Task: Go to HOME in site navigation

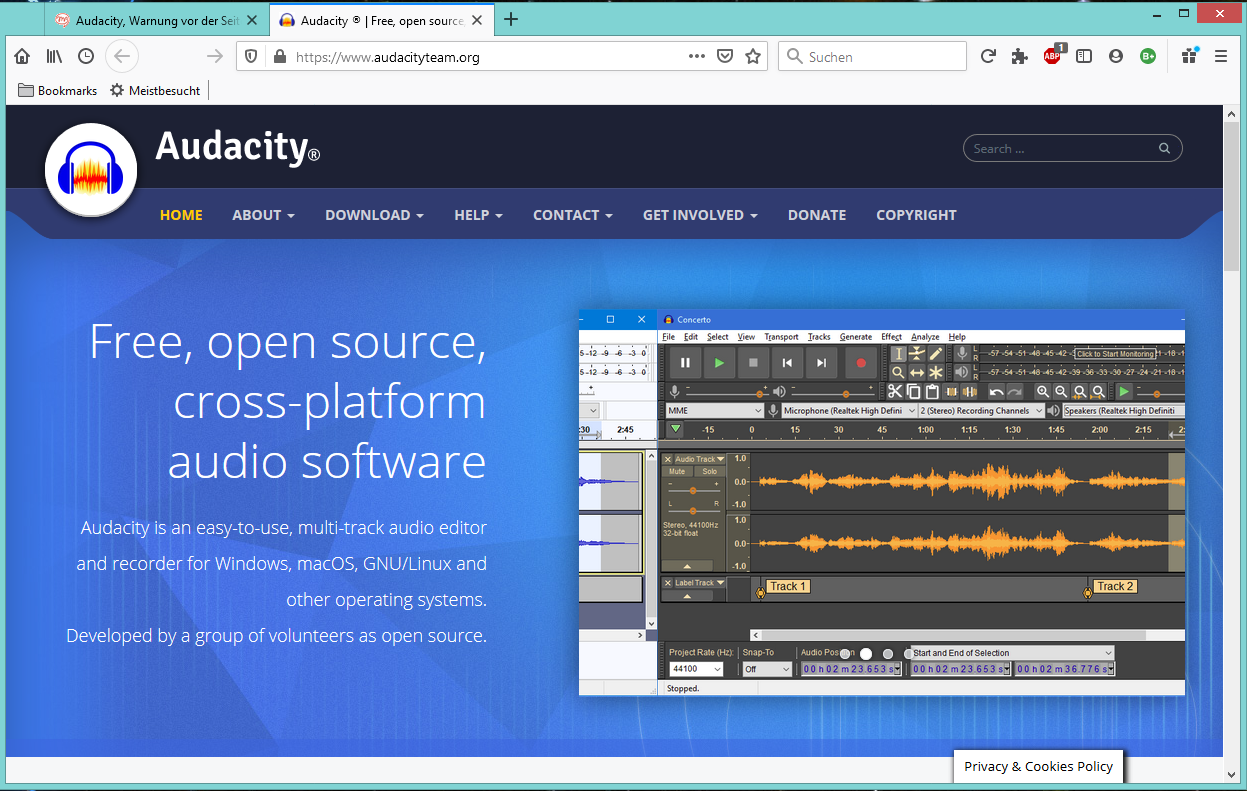Action: (181, 215)
